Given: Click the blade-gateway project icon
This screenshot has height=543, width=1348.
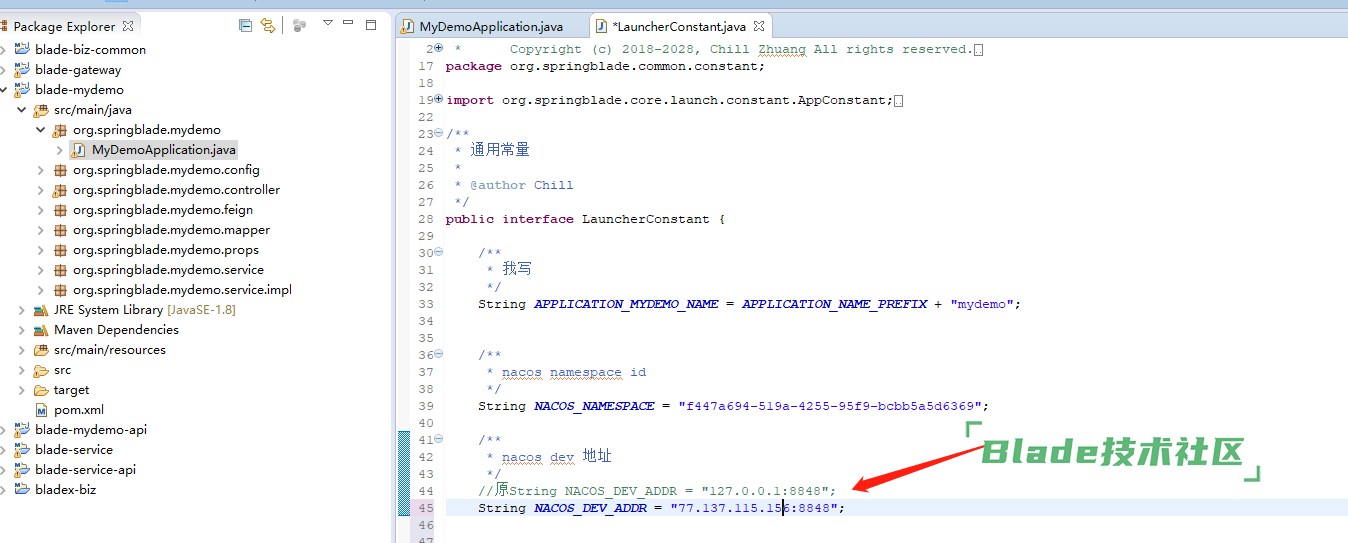Looking at the screenshot, I should [x=22, y=69].
